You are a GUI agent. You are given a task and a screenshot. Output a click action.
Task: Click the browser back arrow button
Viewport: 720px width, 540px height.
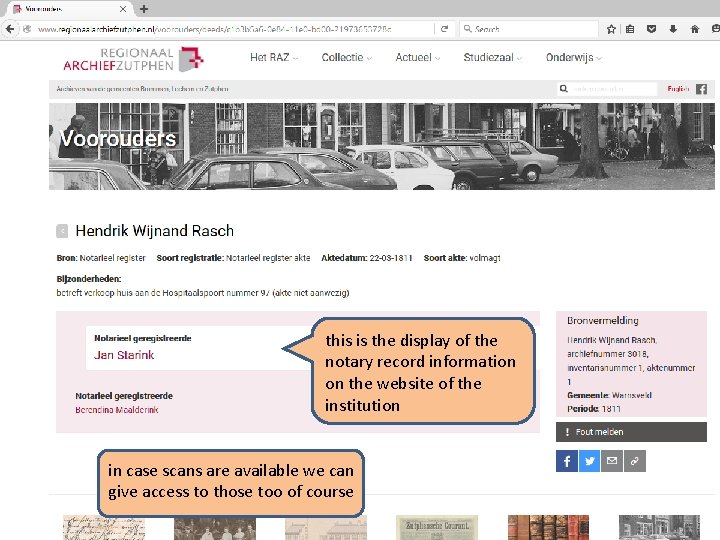tap(10, 29)
